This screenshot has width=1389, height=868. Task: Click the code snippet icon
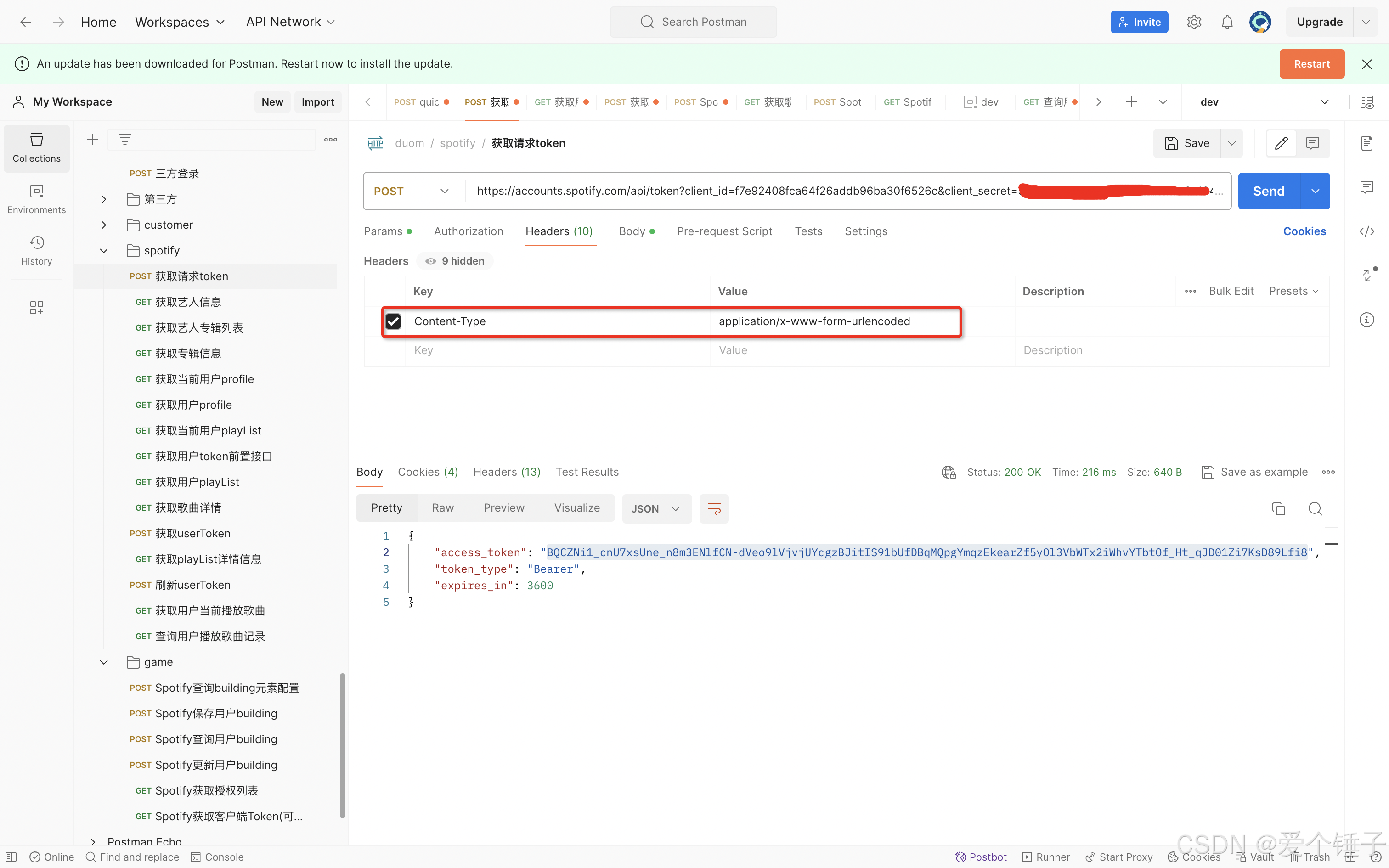coord(1366,231)
